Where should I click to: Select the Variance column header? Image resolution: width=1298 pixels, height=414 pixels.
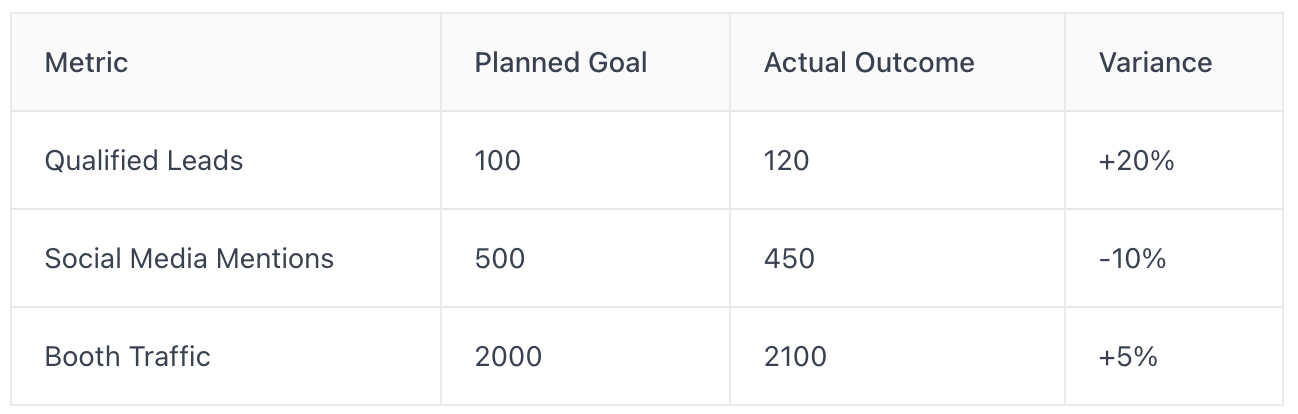click(x=1155, y=62)
